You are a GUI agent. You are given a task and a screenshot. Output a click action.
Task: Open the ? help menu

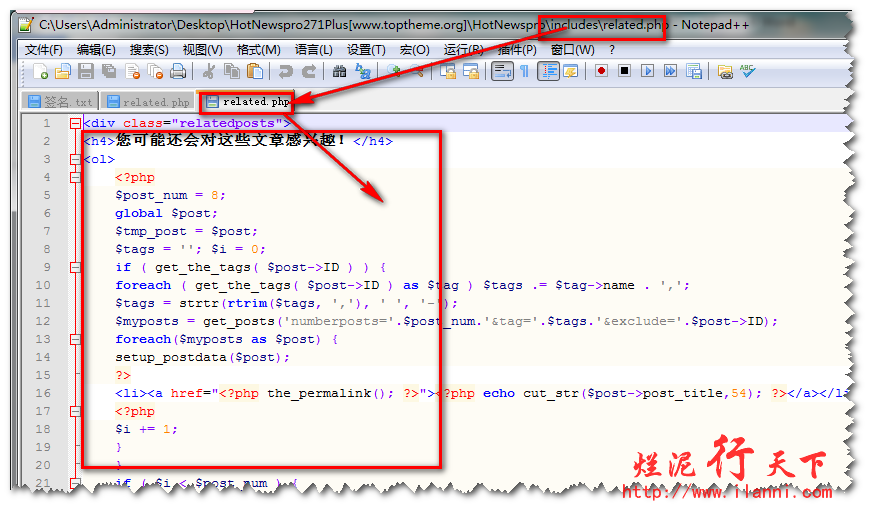[612, 50]
